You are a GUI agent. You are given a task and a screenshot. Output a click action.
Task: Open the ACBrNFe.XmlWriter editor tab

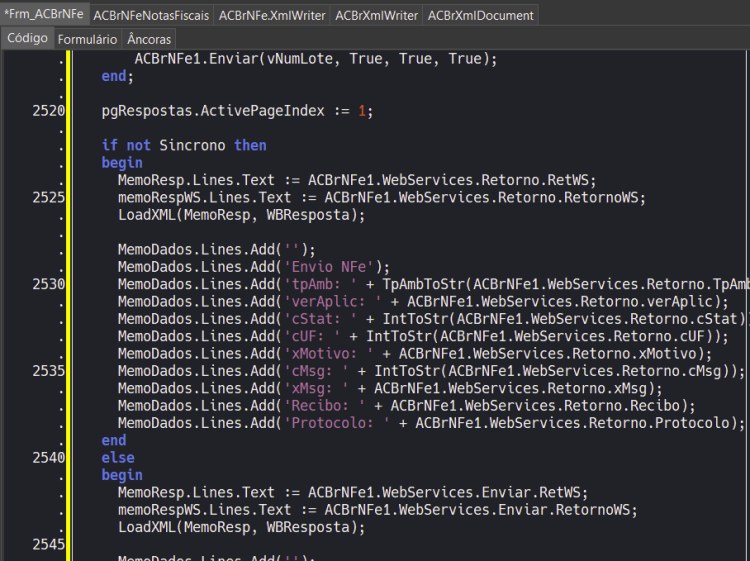tap(272, 15)
